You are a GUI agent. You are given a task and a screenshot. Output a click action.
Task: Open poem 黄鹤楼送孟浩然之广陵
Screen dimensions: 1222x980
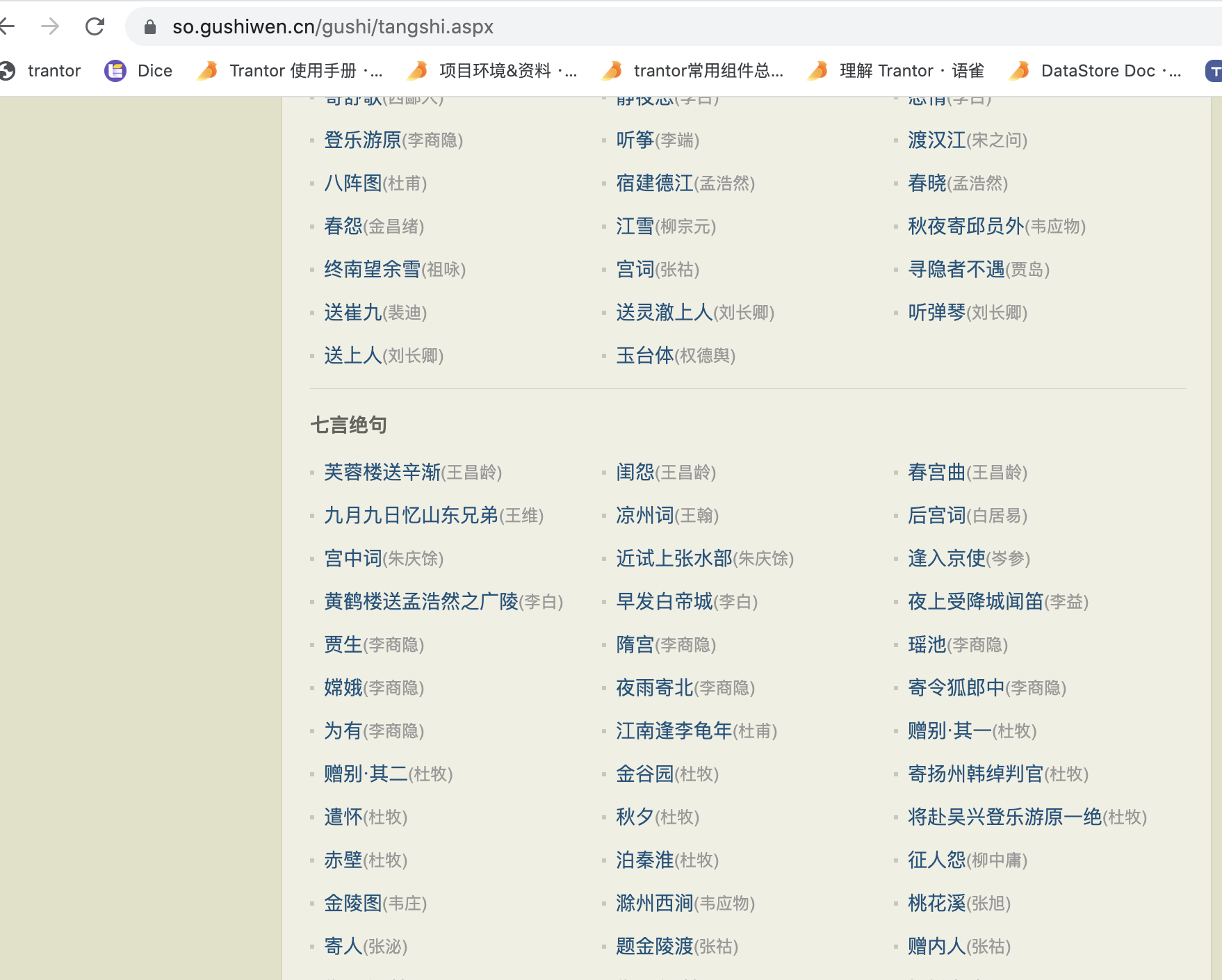tap(421, 602)
